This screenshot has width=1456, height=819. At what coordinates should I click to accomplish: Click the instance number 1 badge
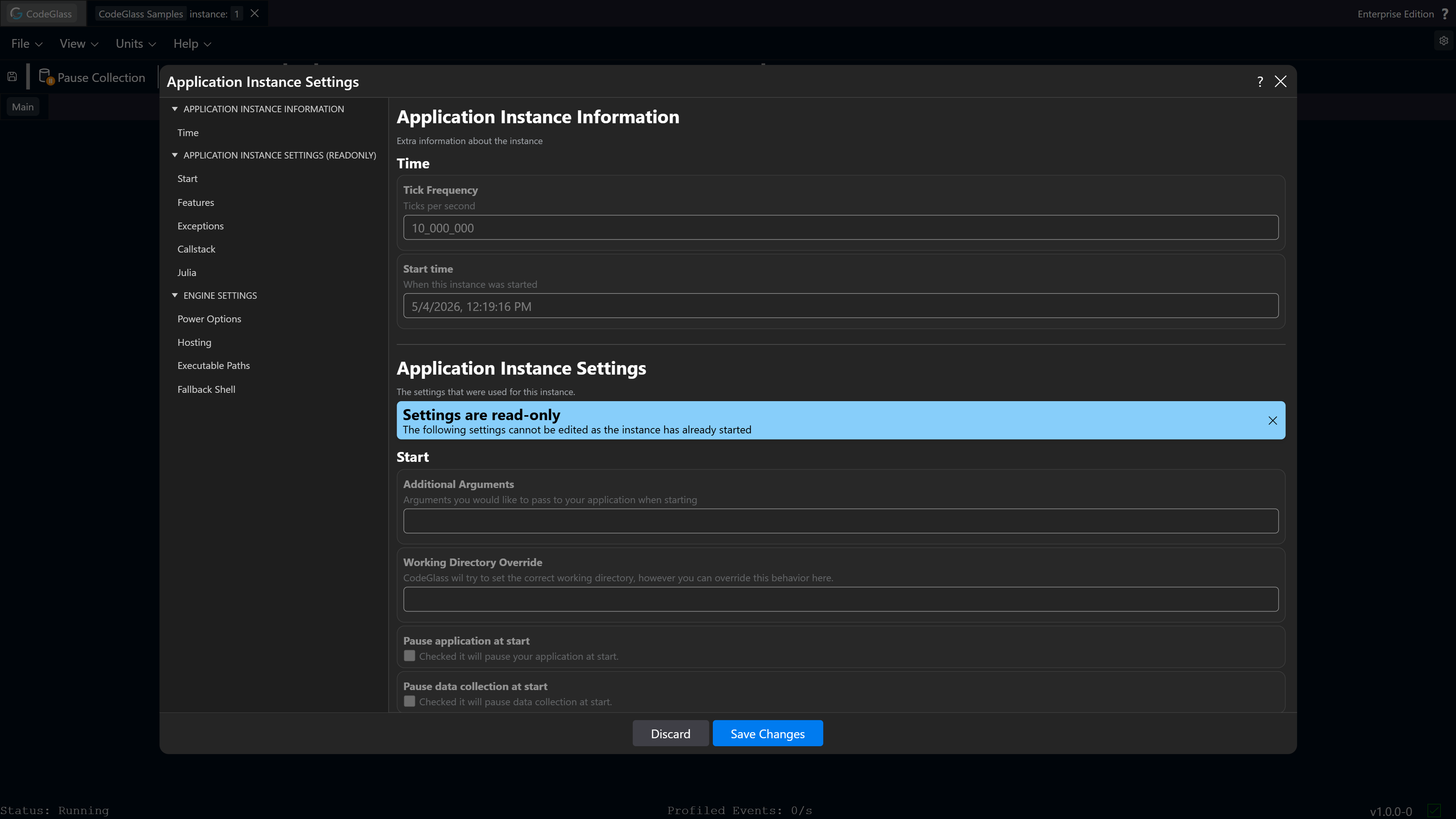236,14
